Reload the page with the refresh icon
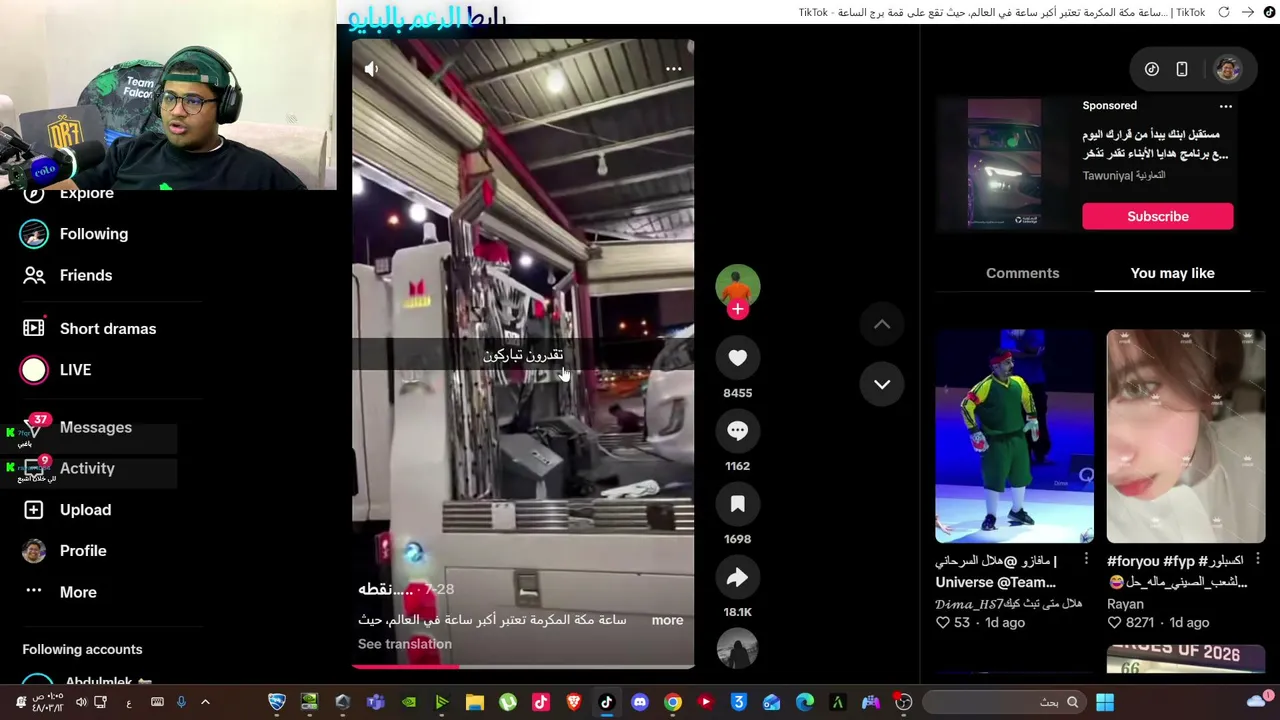This screenshot has height=720, width=1280. click(1224, 12)
